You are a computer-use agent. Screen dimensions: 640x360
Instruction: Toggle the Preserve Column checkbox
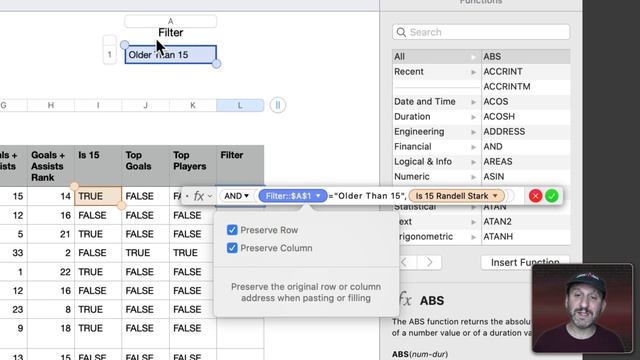coord(232,248)
